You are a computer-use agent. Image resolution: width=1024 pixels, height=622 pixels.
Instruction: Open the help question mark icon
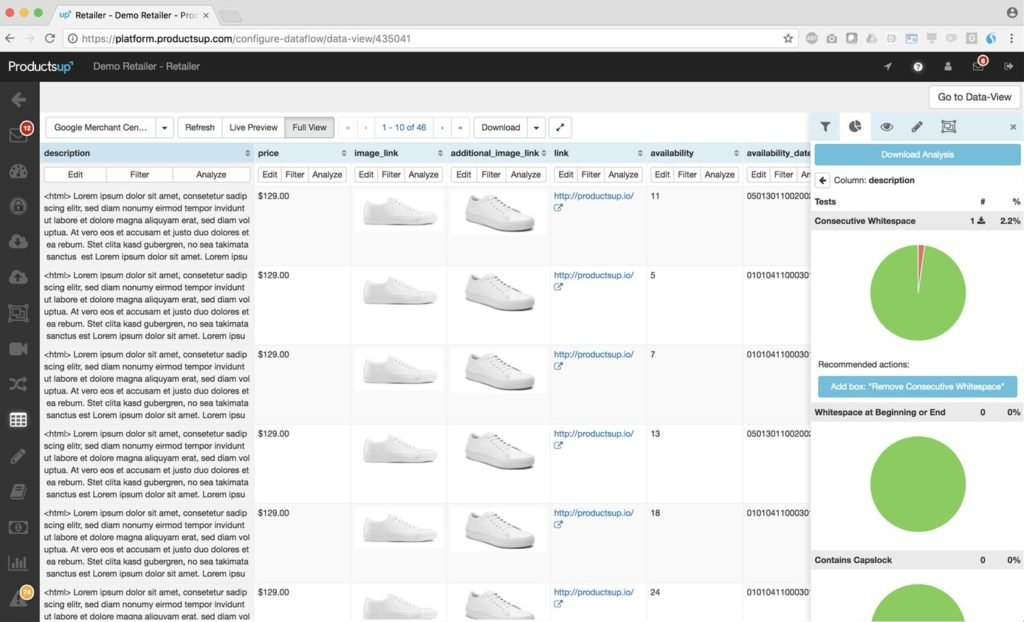click(x=918, y=67)
